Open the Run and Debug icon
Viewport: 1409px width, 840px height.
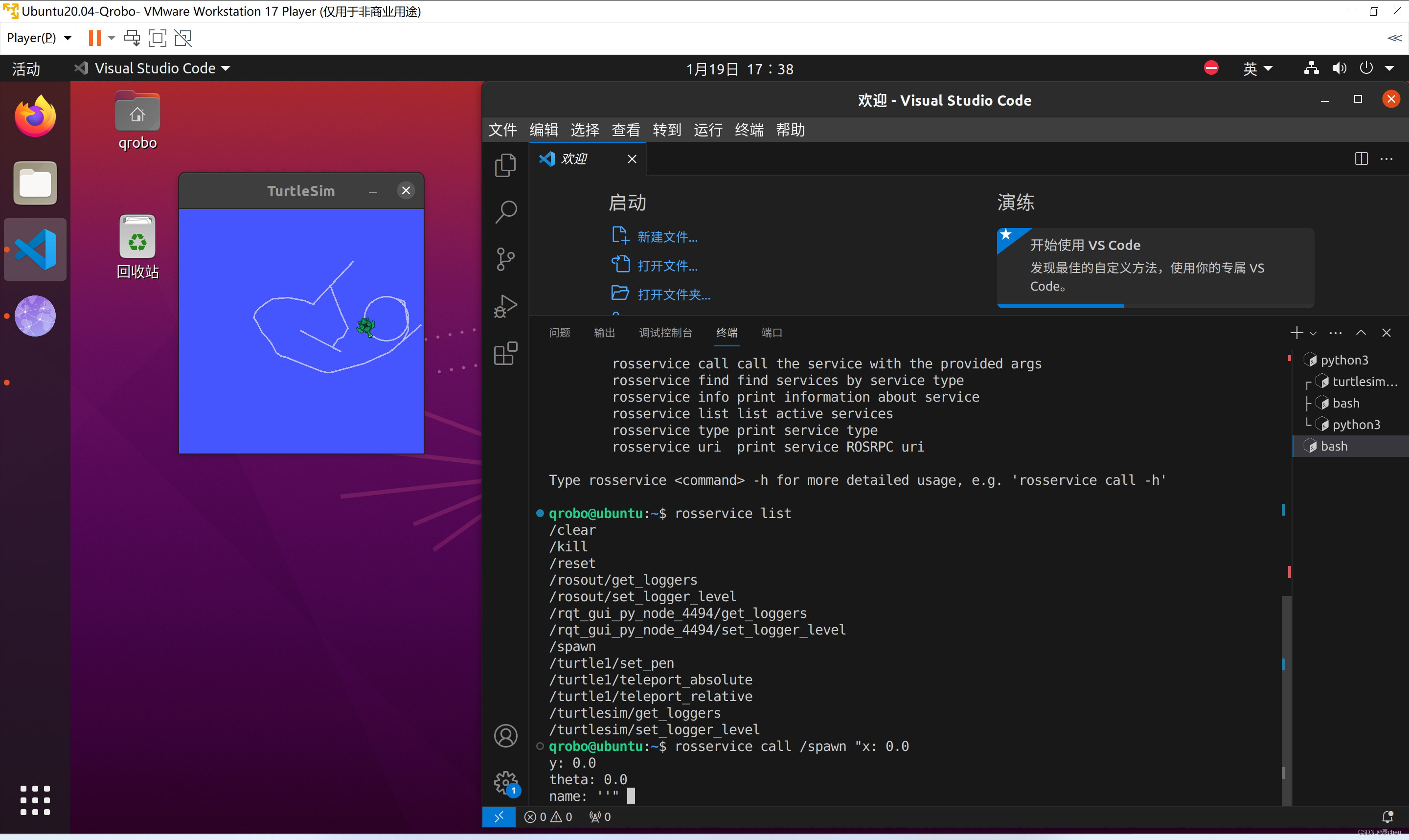click(x=507, y=305)
